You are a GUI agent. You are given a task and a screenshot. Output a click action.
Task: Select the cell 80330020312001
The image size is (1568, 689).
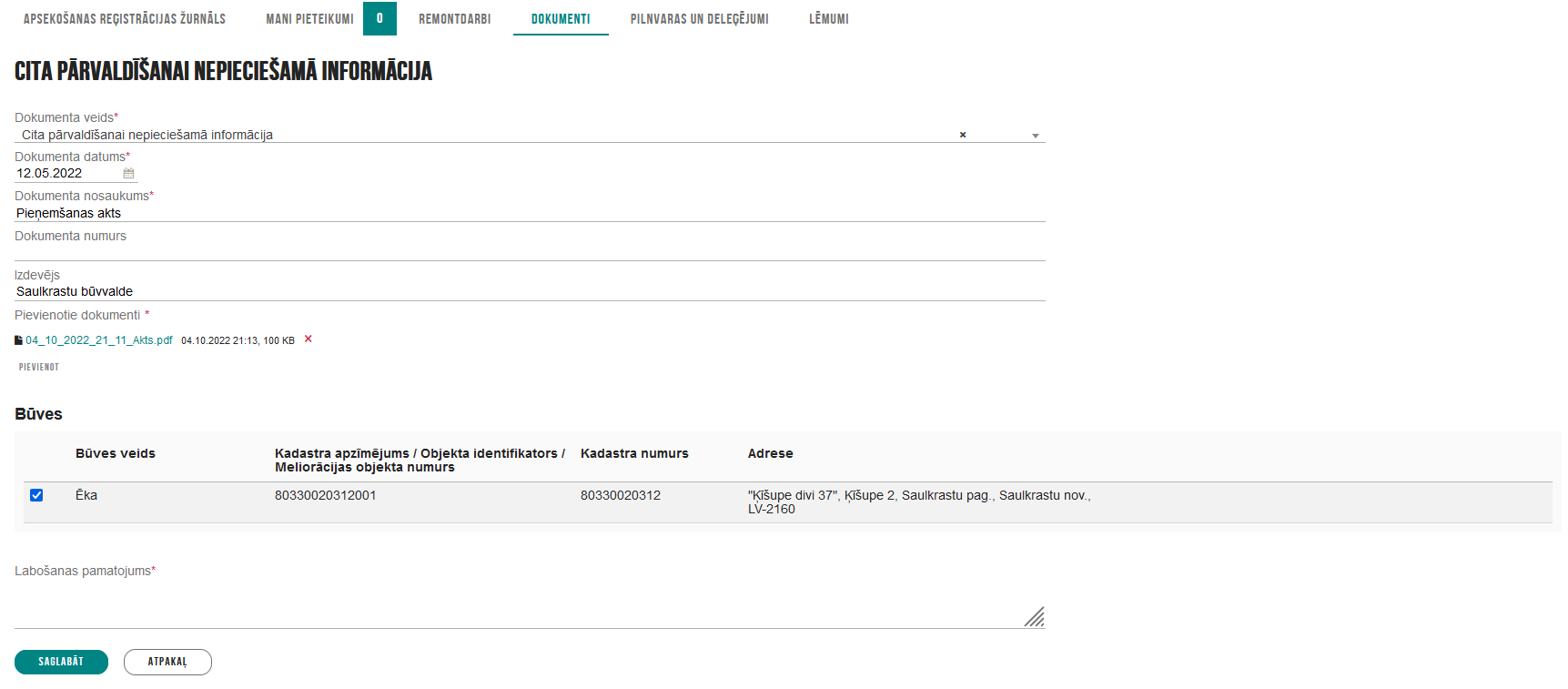325,495
